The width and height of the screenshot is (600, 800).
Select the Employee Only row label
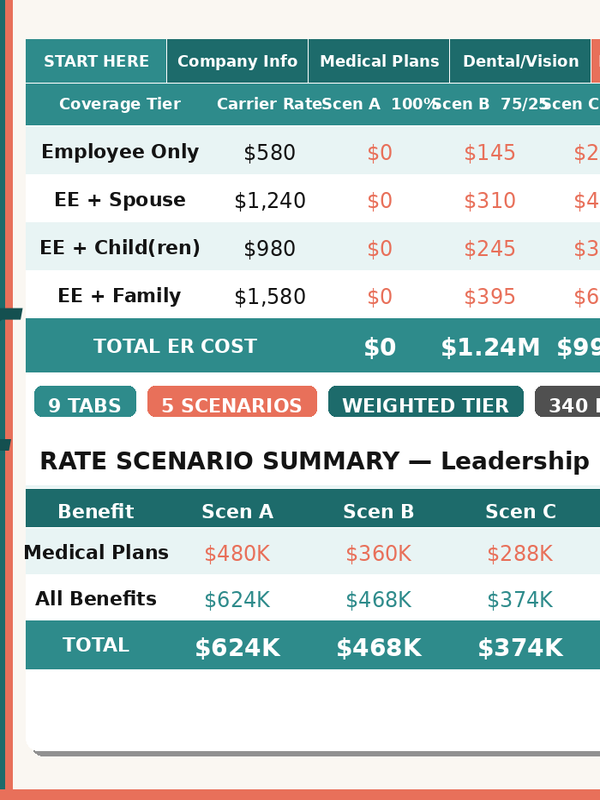[120, 152]
